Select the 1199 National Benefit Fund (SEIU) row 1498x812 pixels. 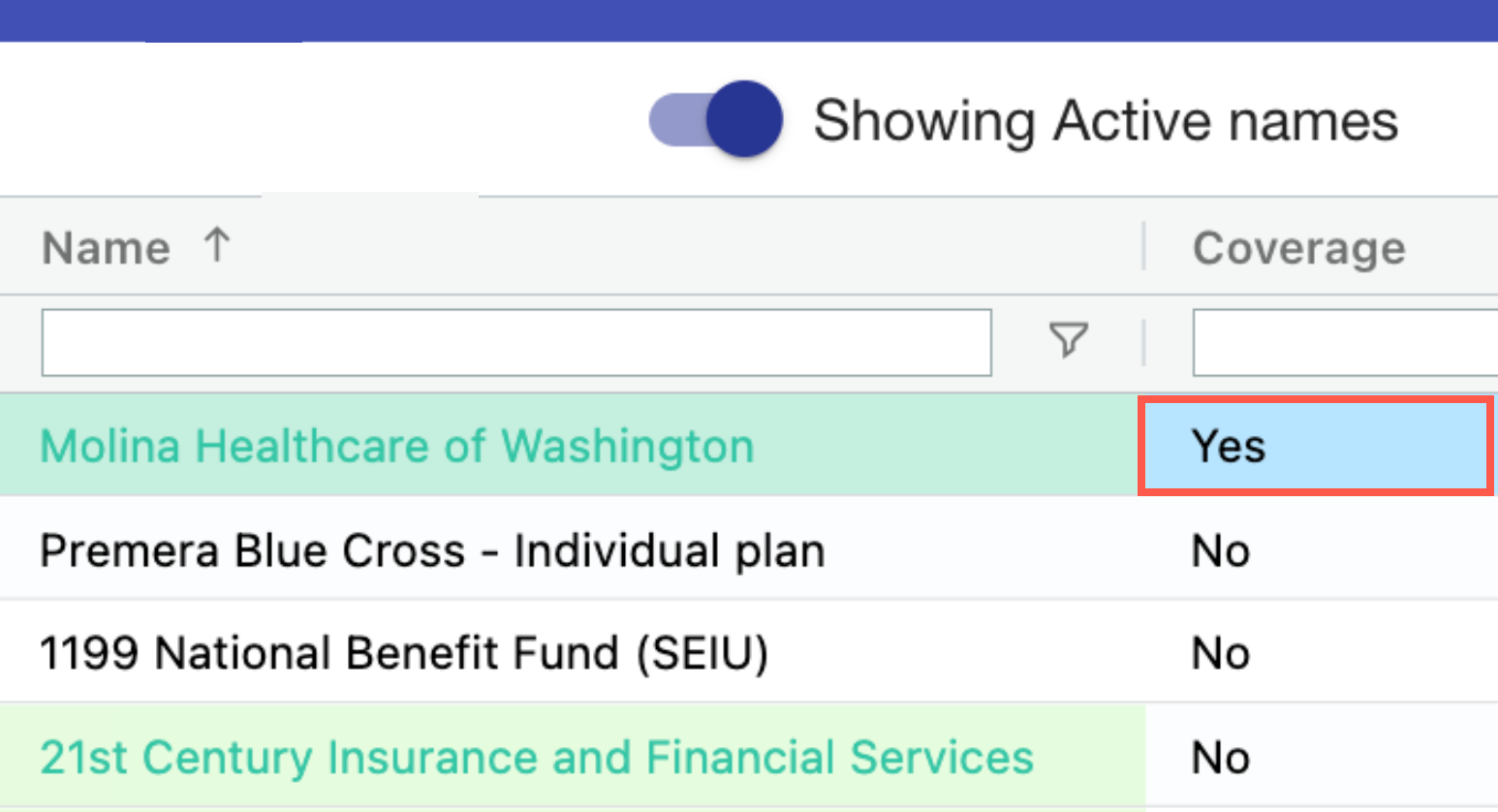[404, 653]
